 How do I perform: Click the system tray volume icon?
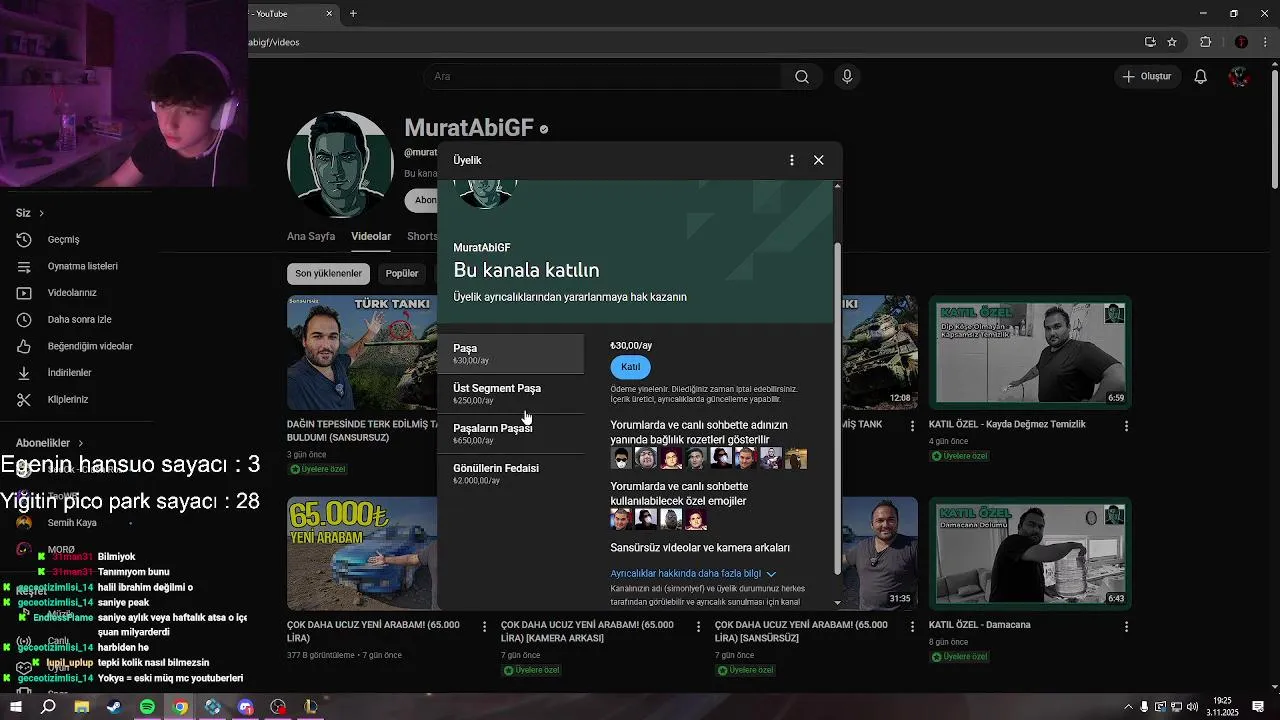(1191, 707)
